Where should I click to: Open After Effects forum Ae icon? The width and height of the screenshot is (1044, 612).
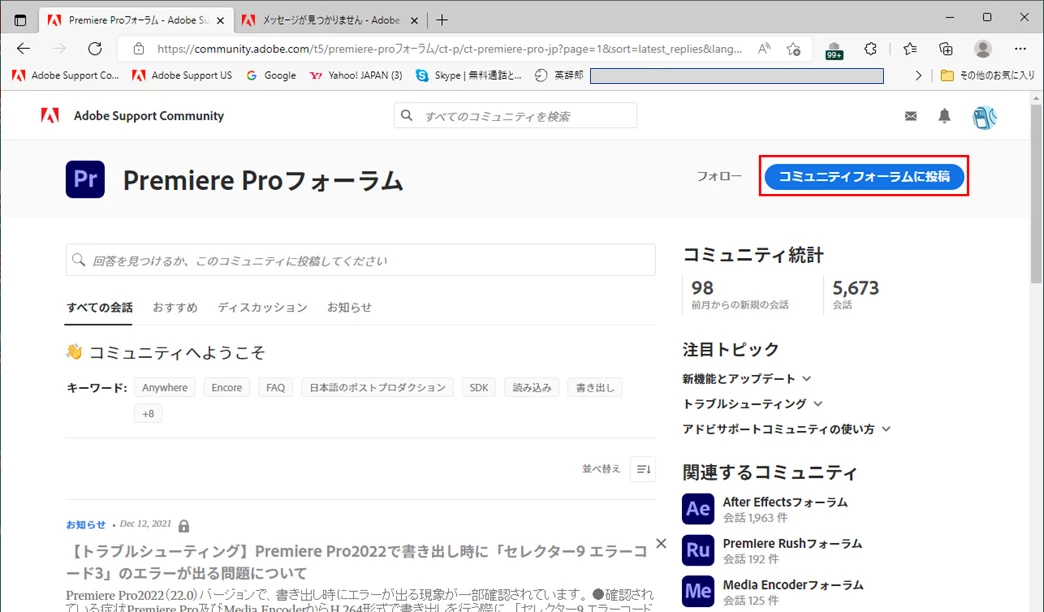click(x=698, y=509)
